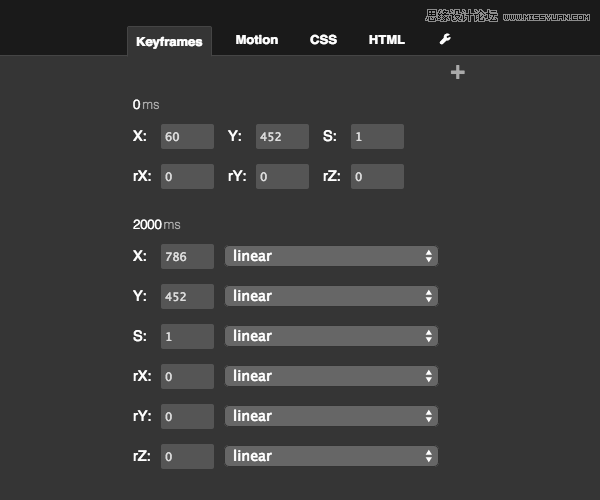Focus rX field in 2000ms keyframe
The width and height of the screenshot is (600, 500).
coord(187,376)
